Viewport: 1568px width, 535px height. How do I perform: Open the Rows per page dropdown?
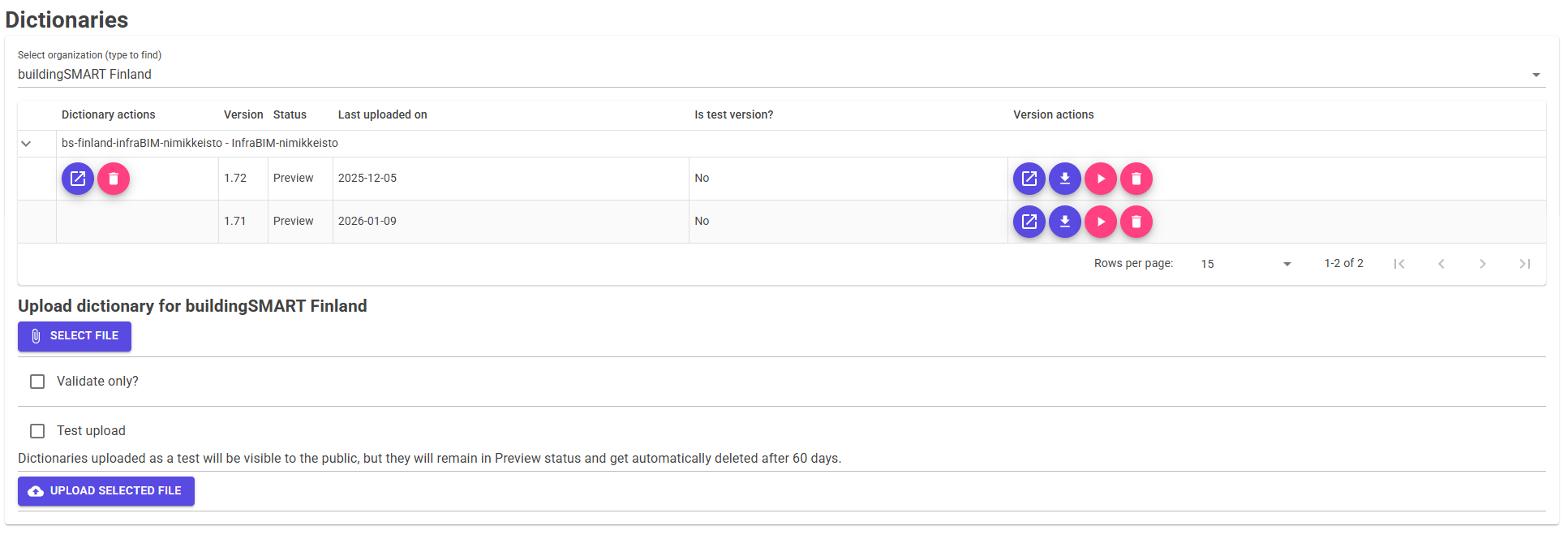[x=1245, y=264]
